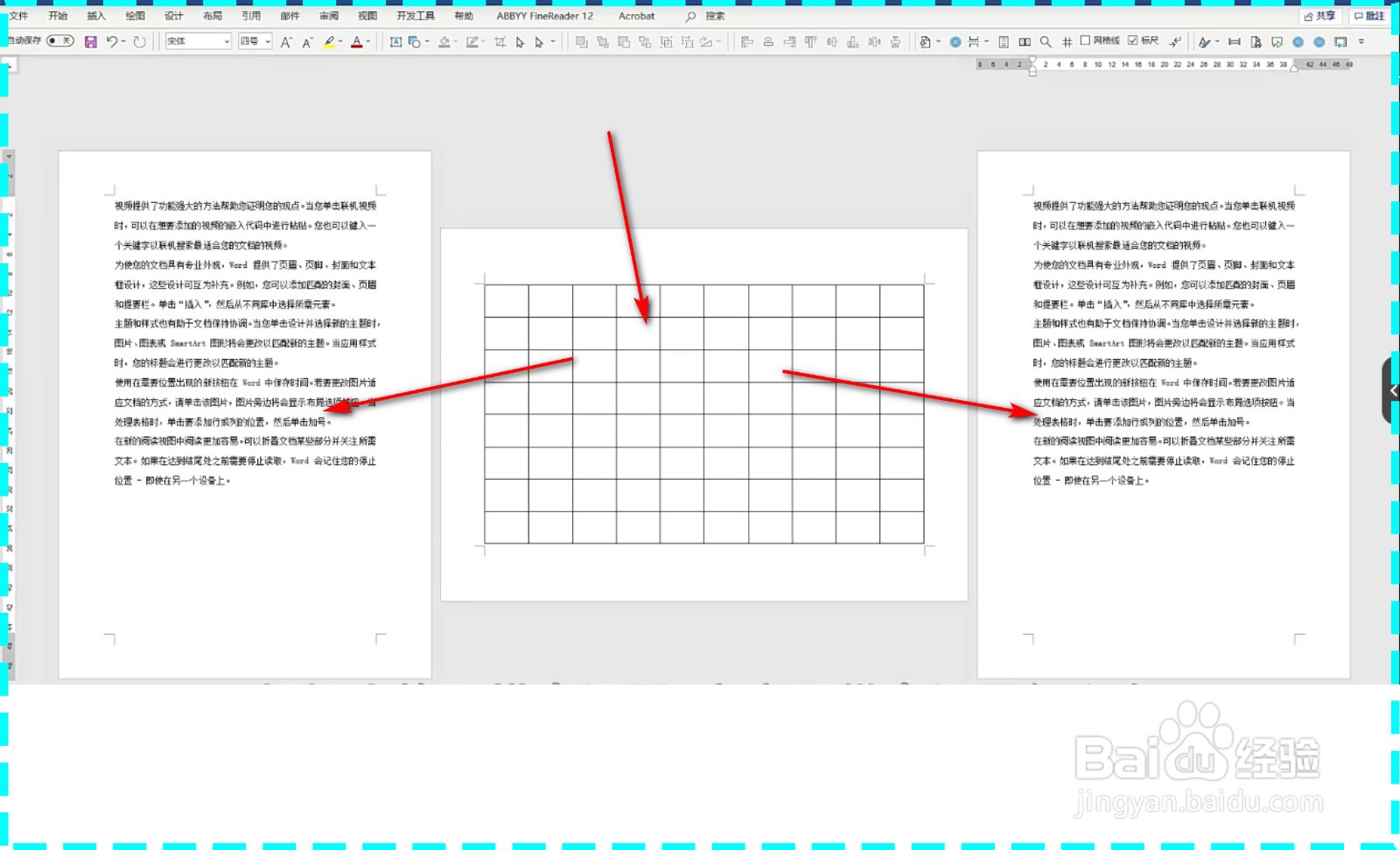Click the page orientation icon
Viewport: 1400px width, 850px height.
coord(925,41)
